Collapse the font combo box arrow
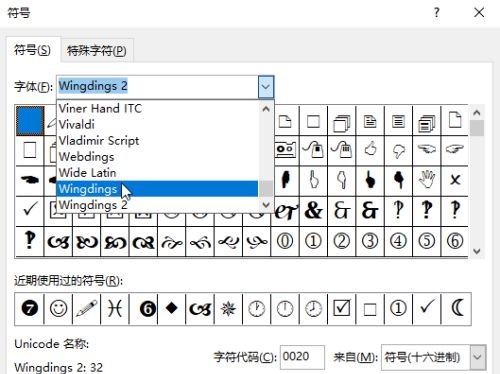 pos(266,87)
